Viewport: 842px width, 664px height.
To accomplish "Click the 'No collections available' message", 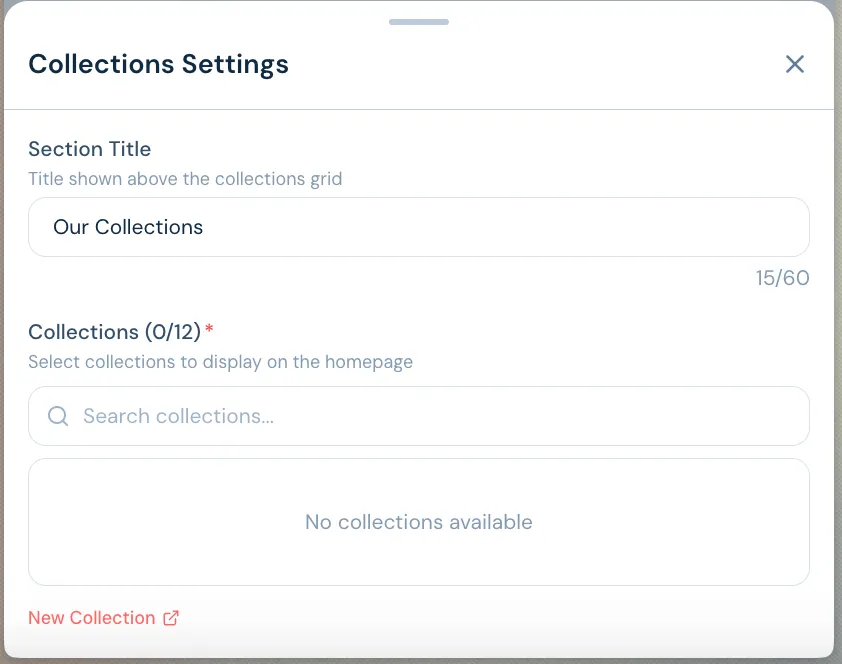I will click(418, 522).
